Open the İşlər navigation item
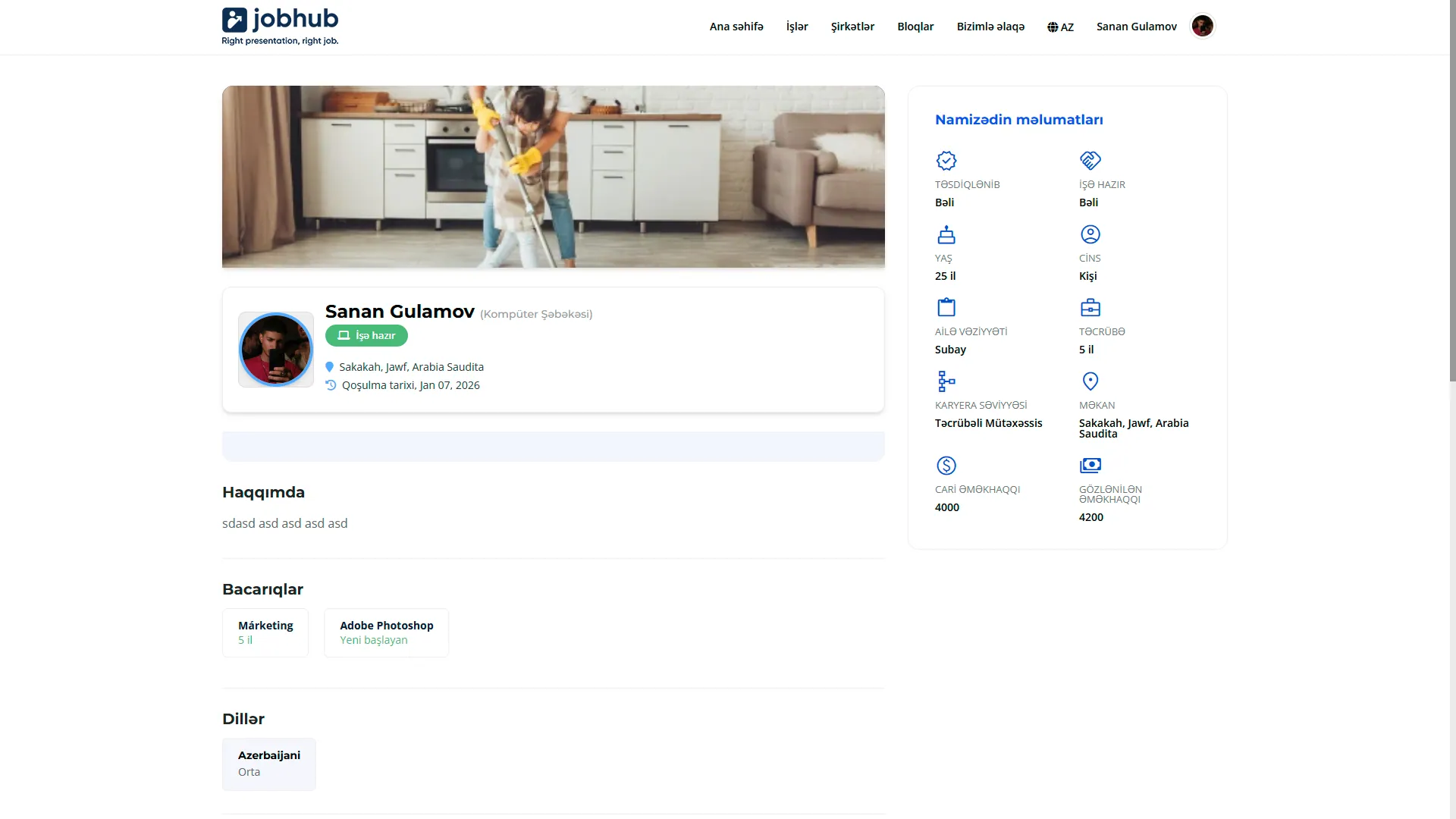The width and height of the screenshot is (1456, 819). pyautogui.click(x=797, y=27)
